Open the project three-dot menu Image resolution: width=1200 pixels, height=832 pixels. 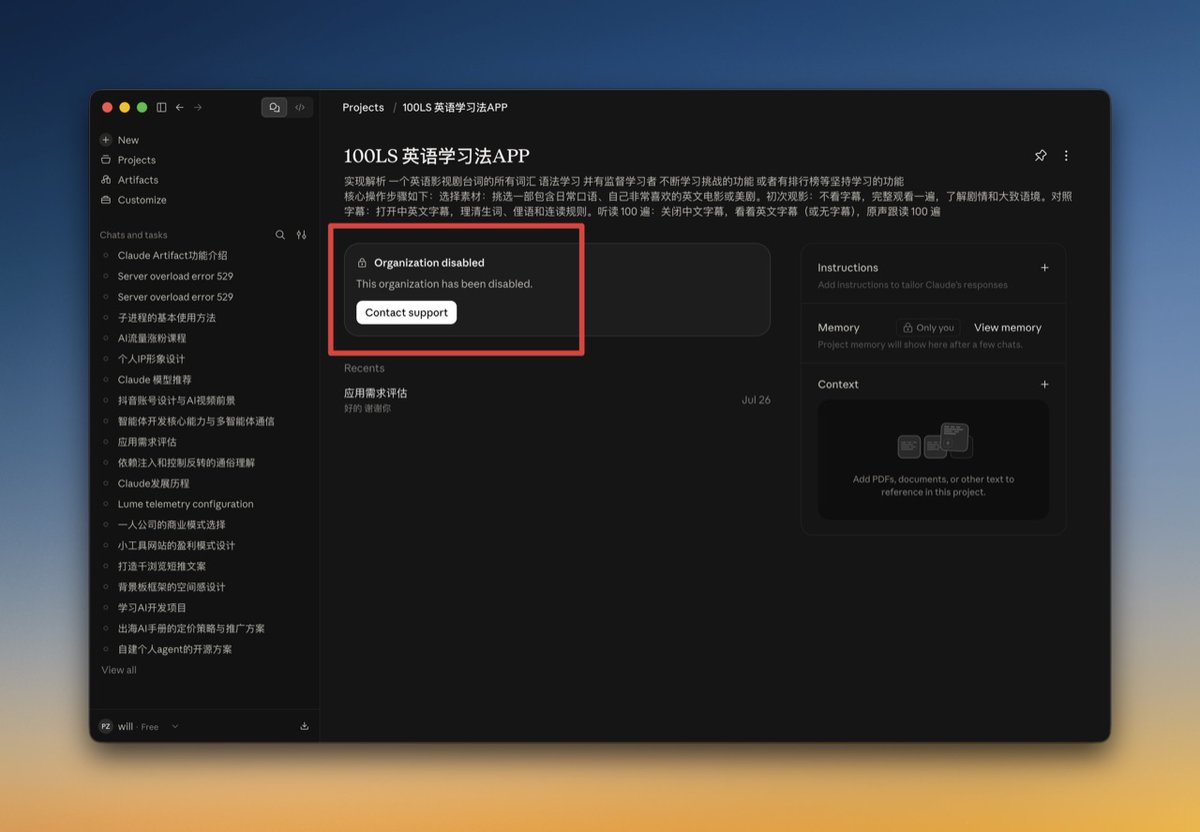click(1066, 156)
